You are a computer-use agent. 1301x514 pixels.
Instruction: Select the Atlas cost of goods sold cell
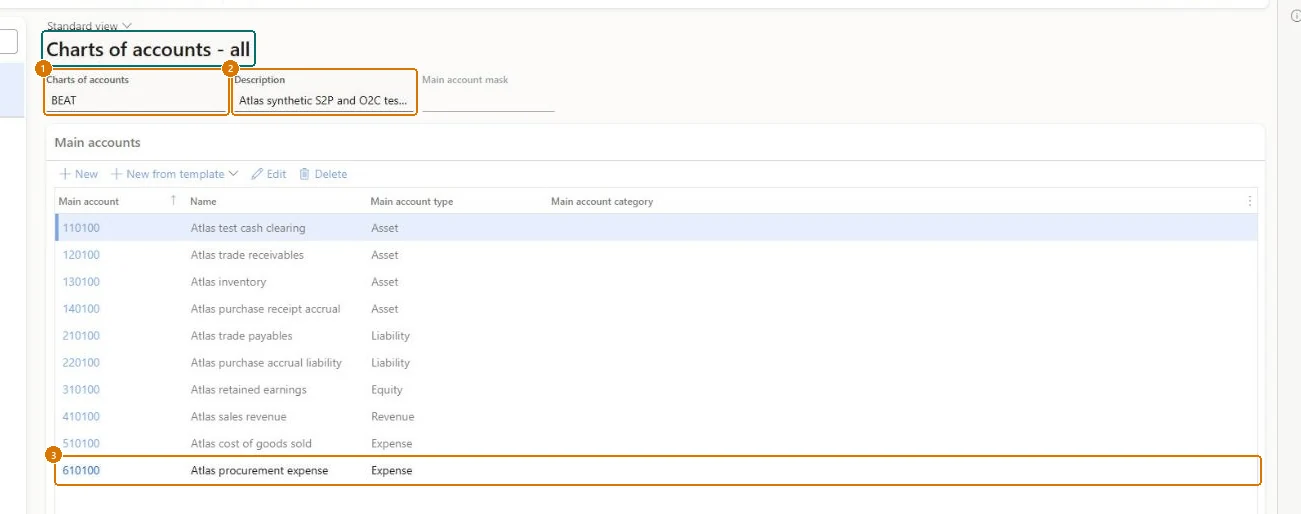coord(251,444)
